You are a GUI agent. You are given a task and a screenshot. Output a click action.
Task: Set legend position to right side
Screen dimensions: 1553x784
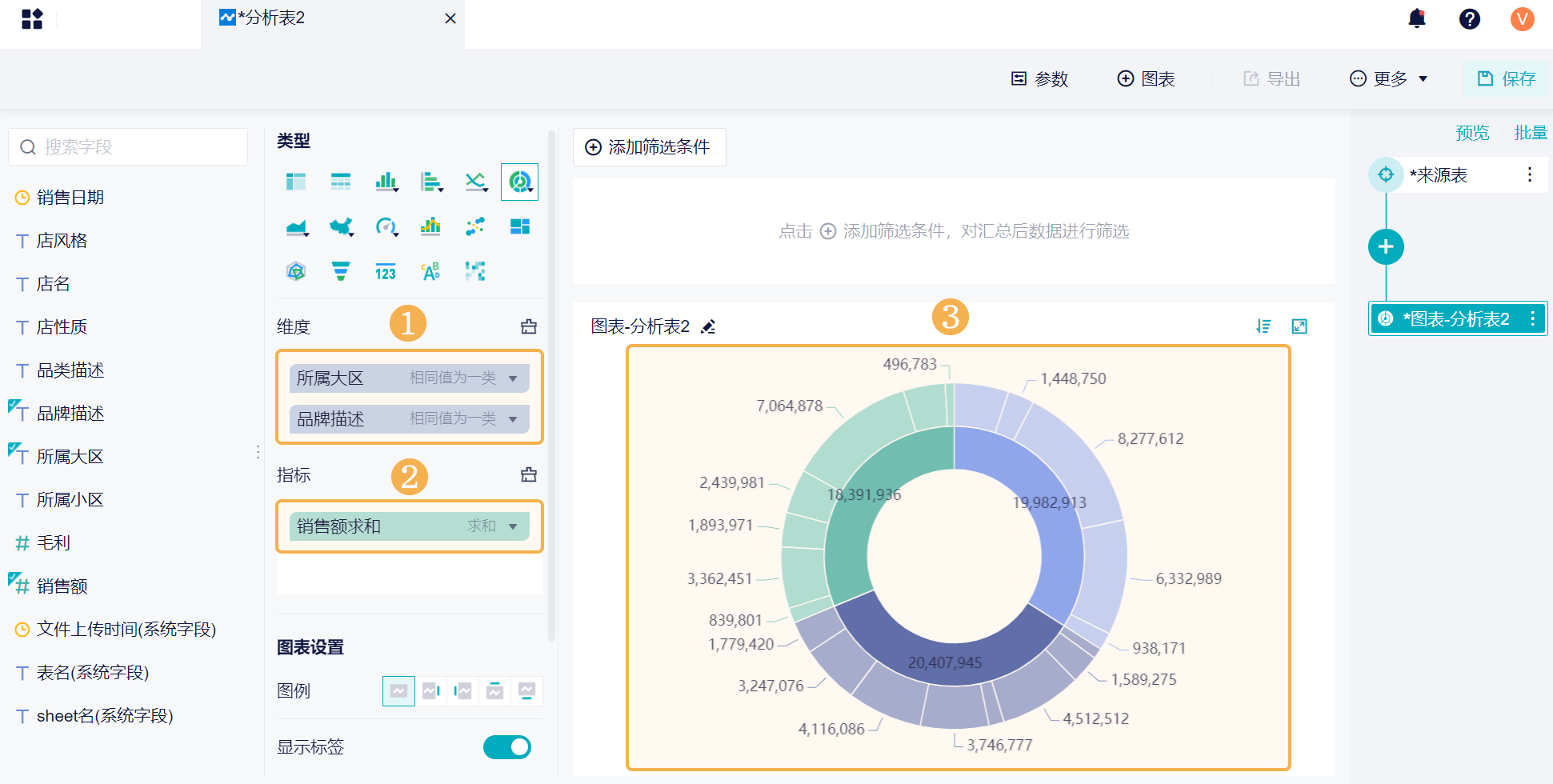point(431,691)
